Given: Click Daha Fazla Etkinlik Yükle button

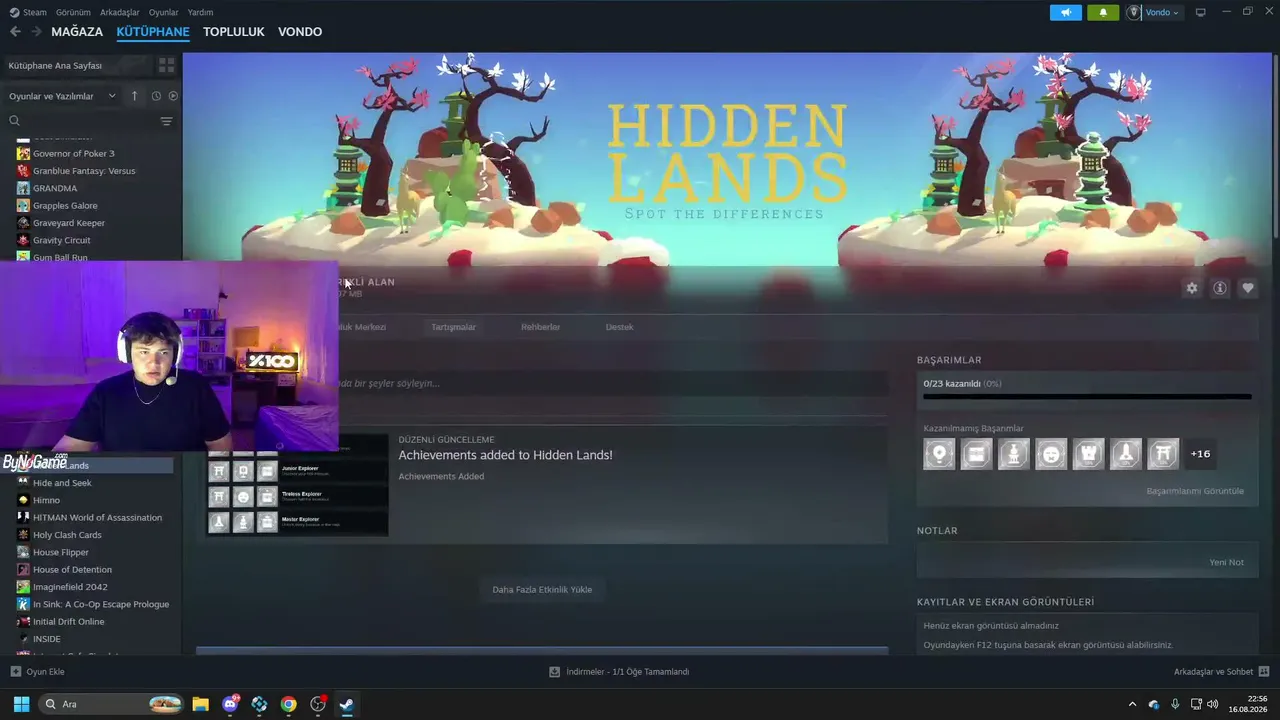Looking at the screenshot, I should tap(542, 590).
